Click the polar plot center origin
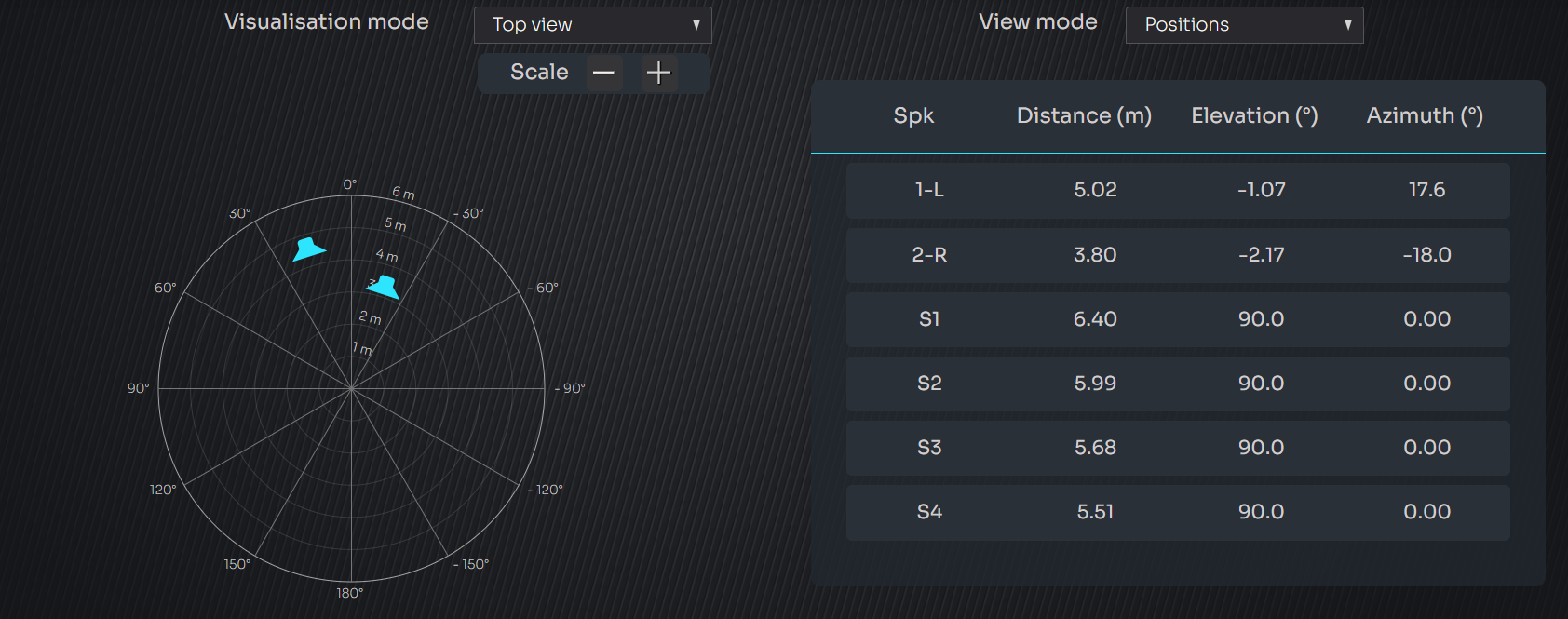 351,388
